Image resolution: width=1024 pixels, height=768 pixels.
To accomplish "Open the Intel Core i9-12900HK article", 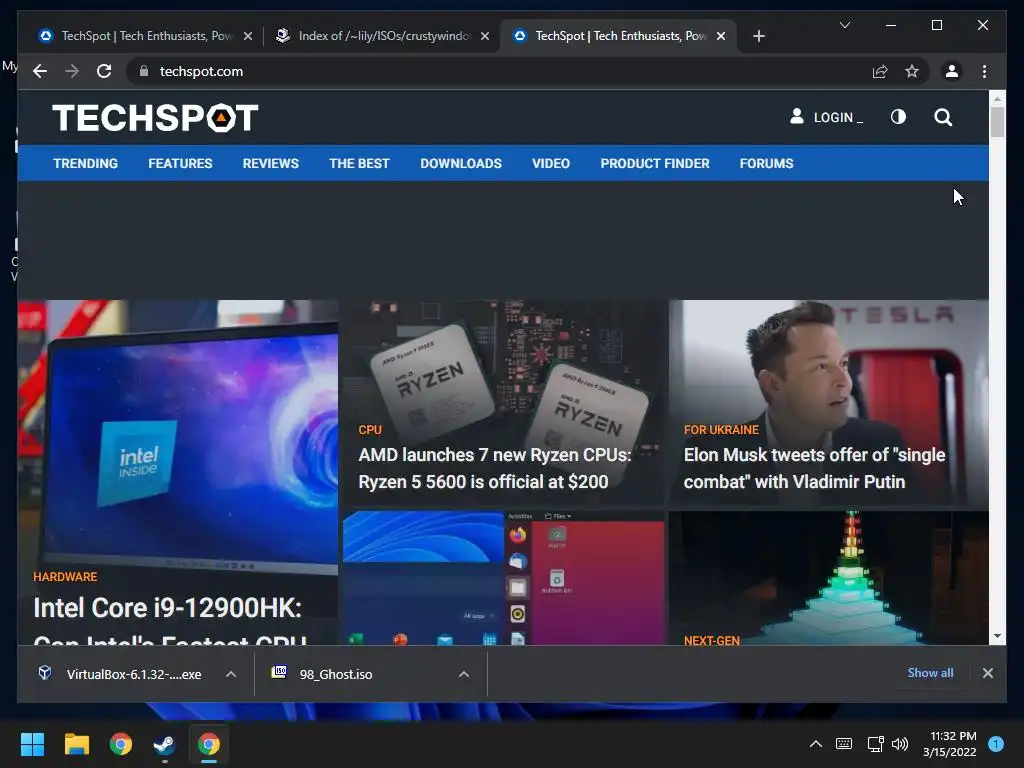I will point(168,618).
